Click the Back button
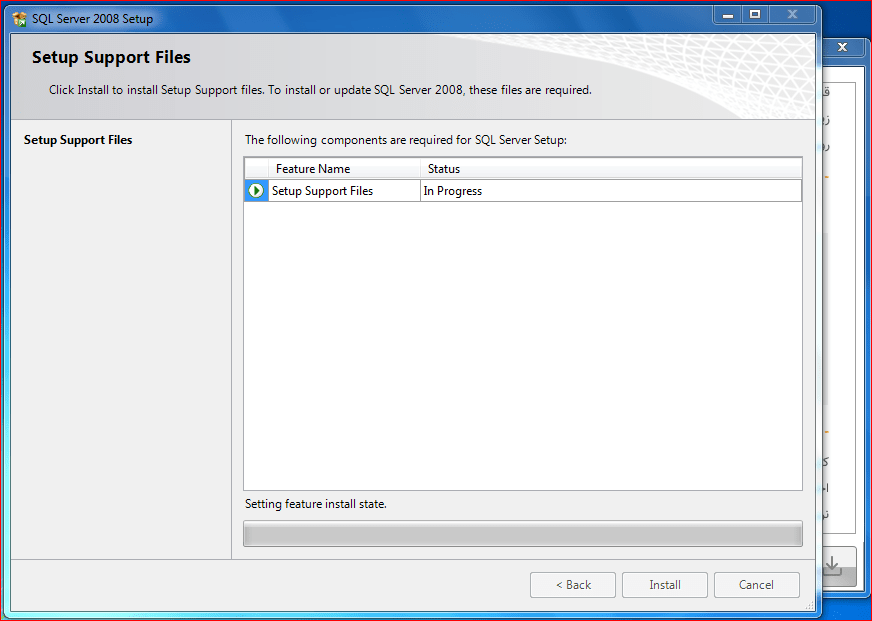This screenshot has width=872, height=621. click(x=573, y=585)
